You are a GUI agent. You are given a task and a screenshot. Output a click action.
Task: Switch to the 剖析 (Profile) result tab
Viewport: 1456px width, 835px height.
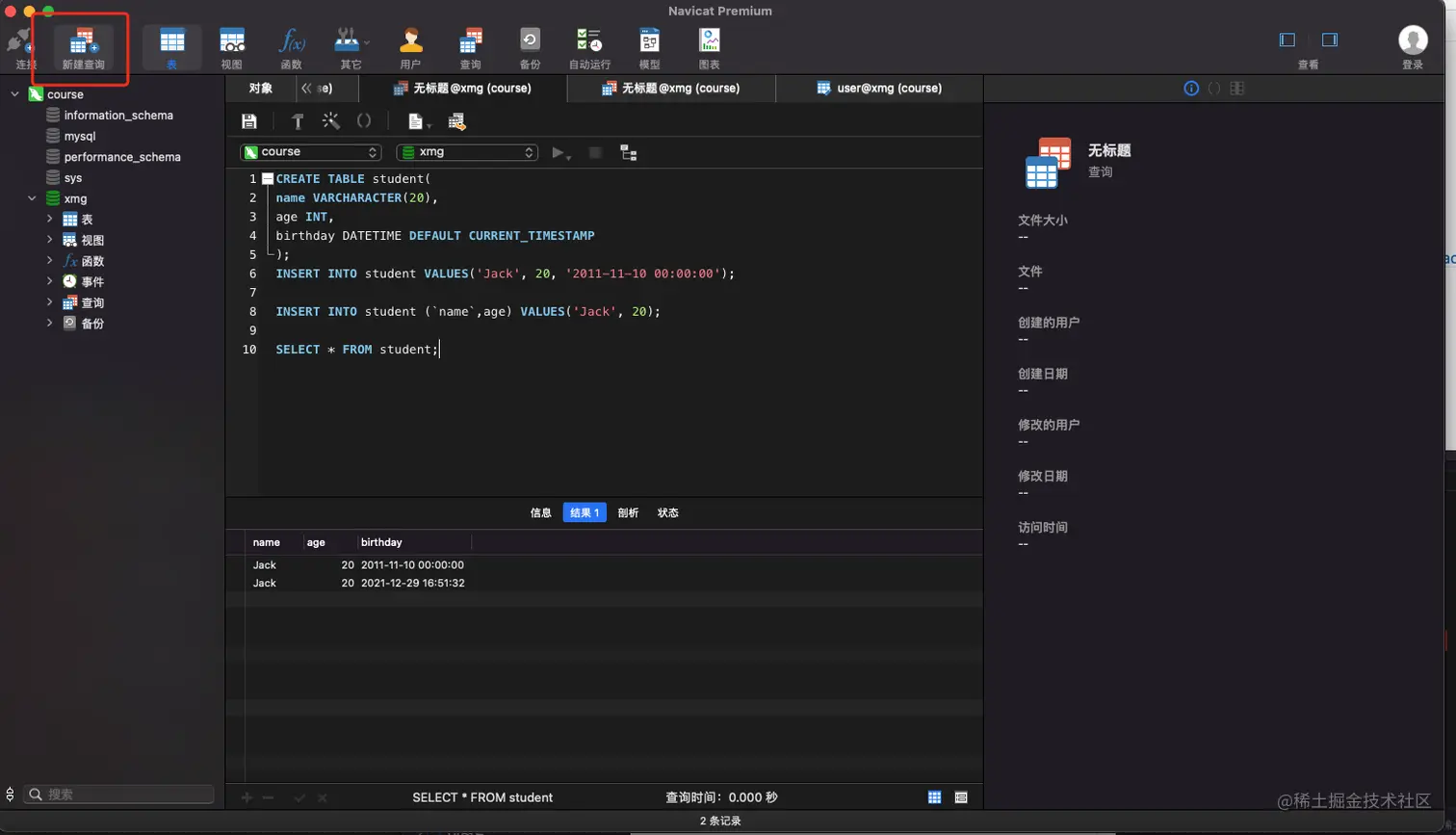tap(628, 512)
